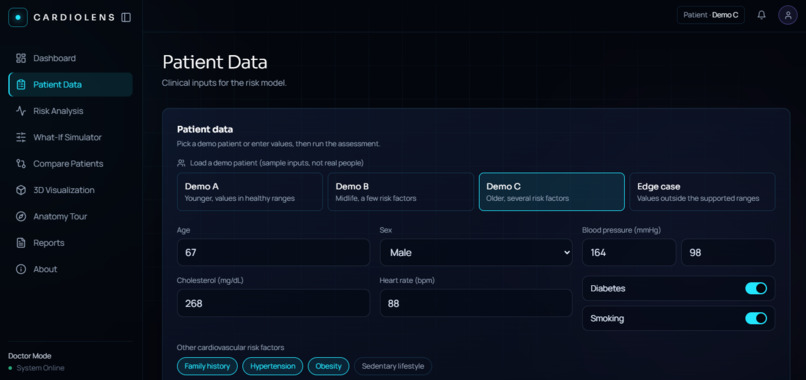Click the Anatomy Tour compass icon
Image resolution: width=806 pixels, height=380 pixels.
click(21, 216)
